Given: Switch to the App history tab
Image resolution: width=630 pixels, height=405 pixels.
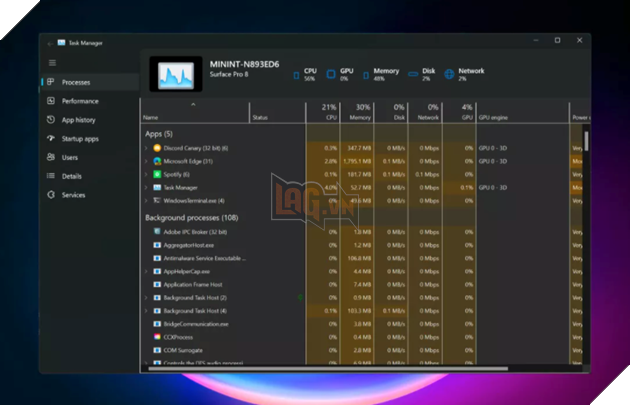Looking at the screenshot, I should click(x=90, y=120).
